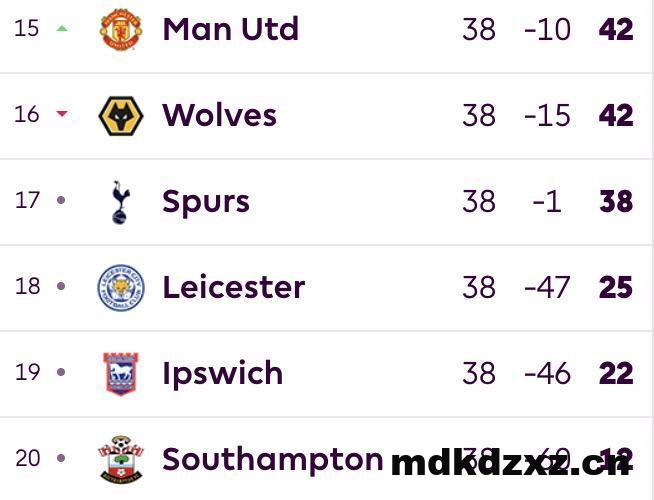The width and height of the screenshot is (654, 500).
Task: Click Spurs' 38 points value
Action: [616, 202]
